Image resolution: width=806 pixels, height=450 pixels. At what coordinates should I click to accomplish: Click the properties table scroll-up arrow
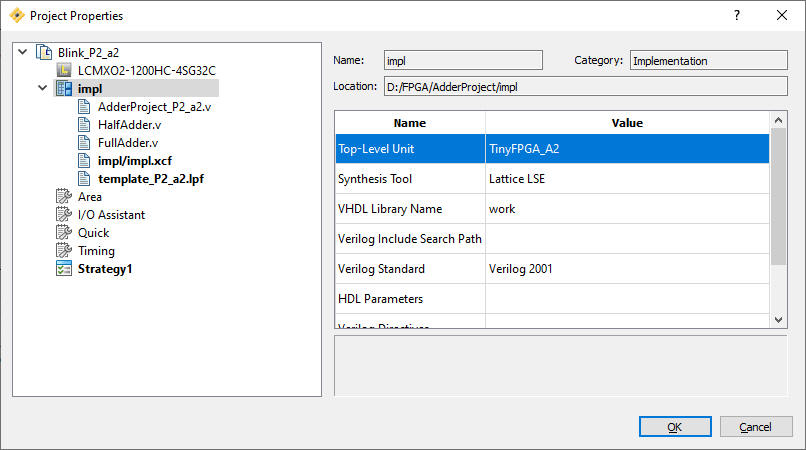778,120
